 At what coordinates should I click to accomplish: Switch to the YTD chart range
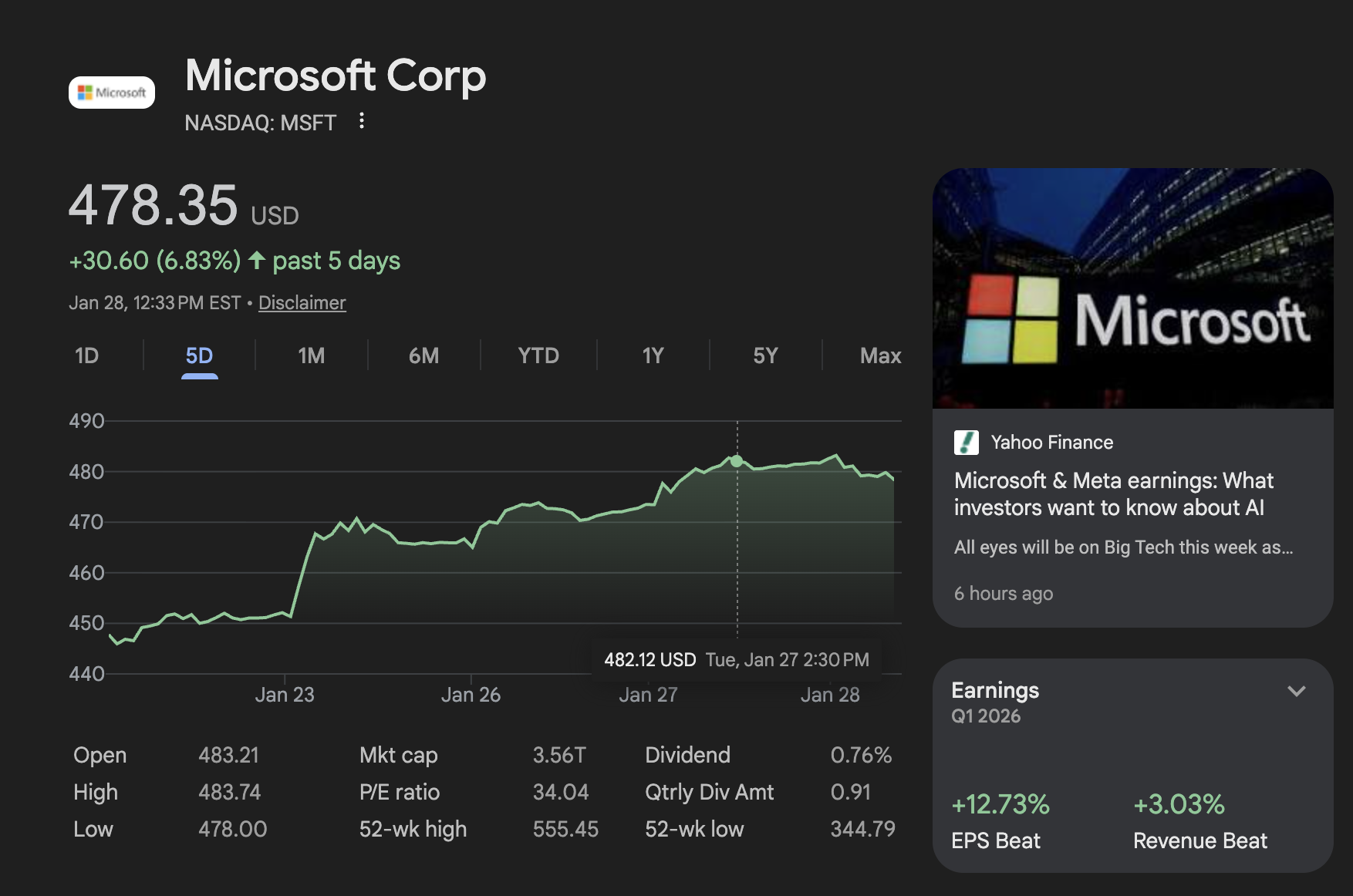[538, 355]
